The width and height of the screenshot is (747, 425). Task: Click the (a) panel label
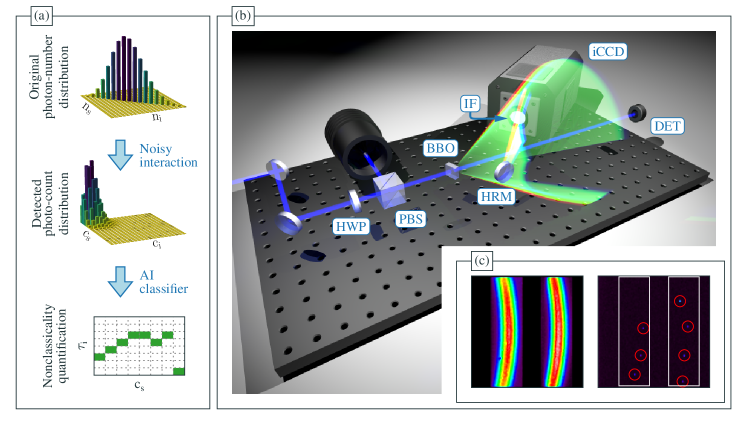[41, 16]
